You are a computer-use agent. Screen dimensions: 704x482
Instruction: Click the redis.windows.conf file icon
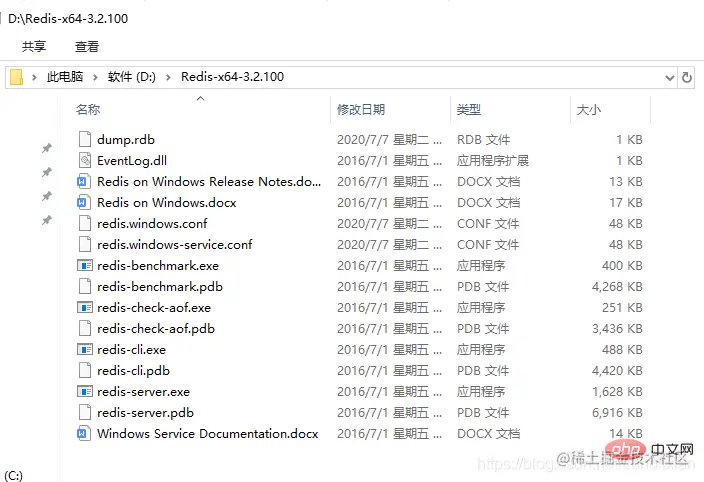pos(85,223)
